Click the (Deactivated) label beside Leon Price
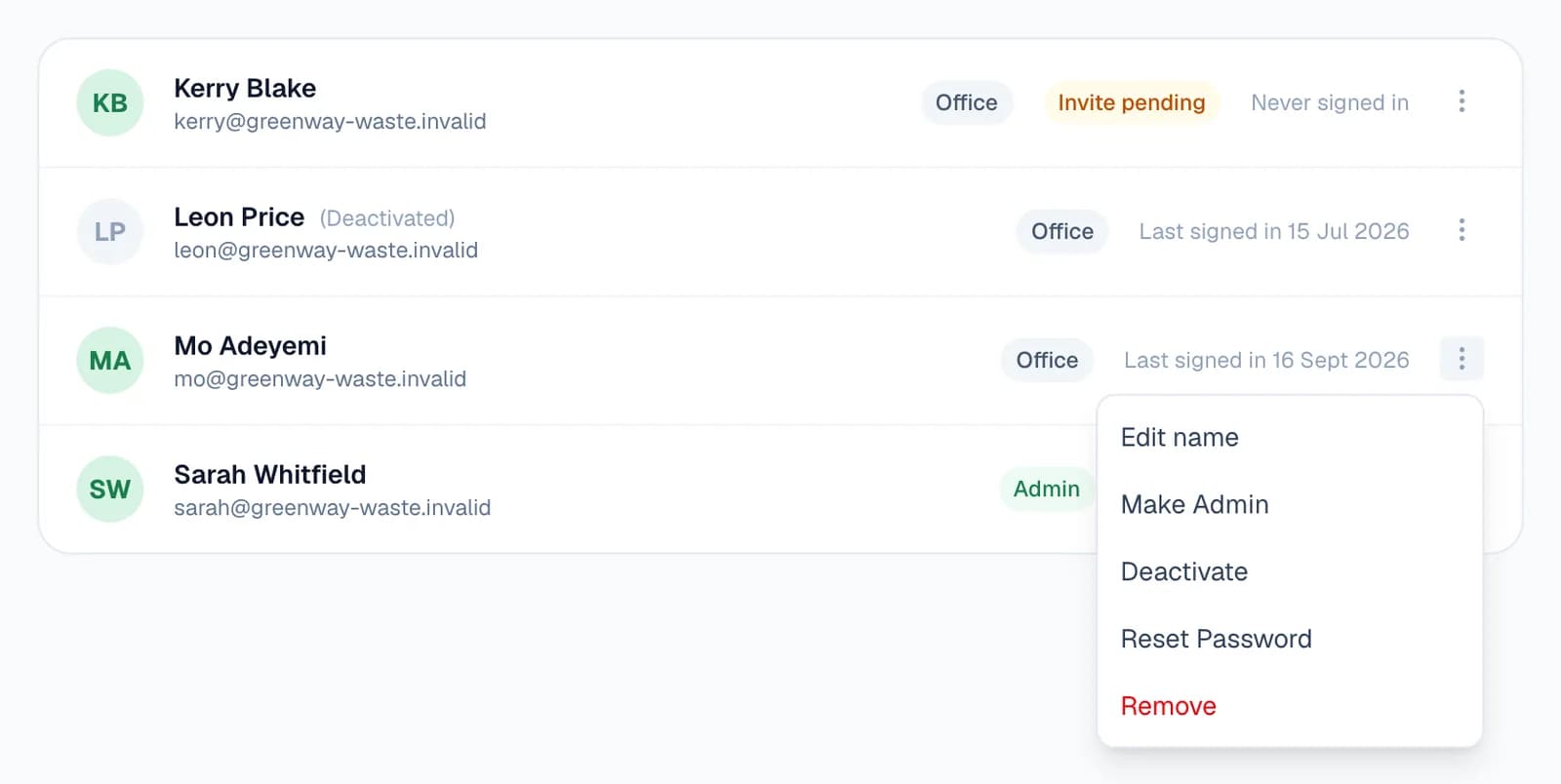This screenshot has height=784, width=1561. [387, 217]
